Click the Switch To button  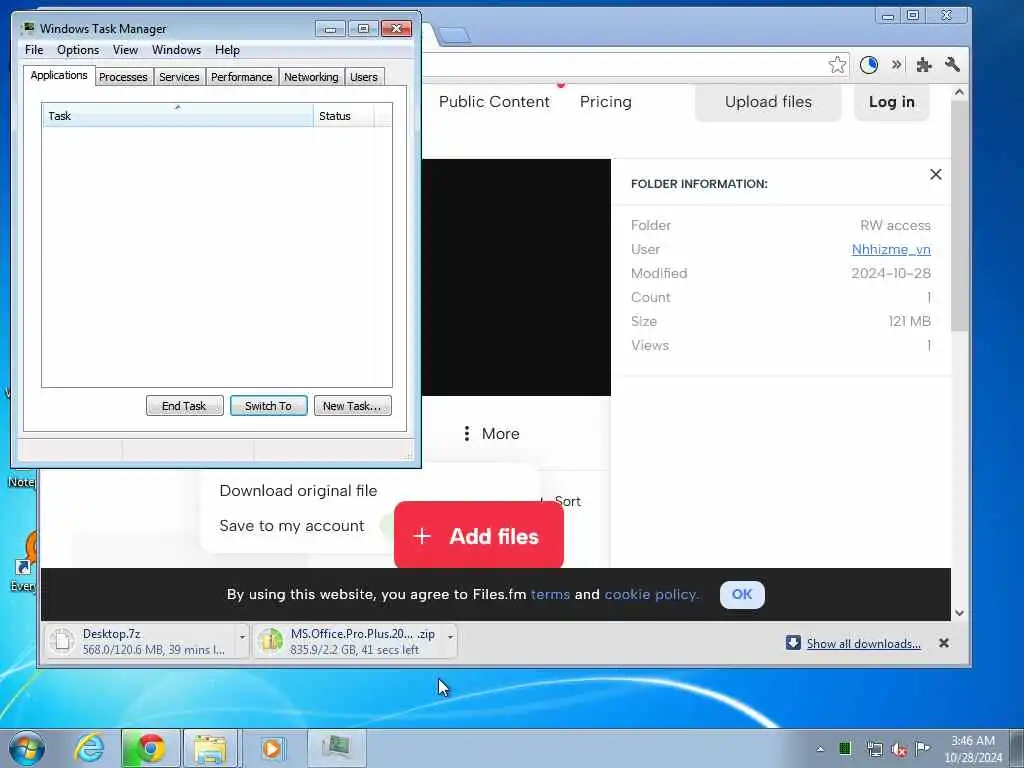[x=268, y=406]
